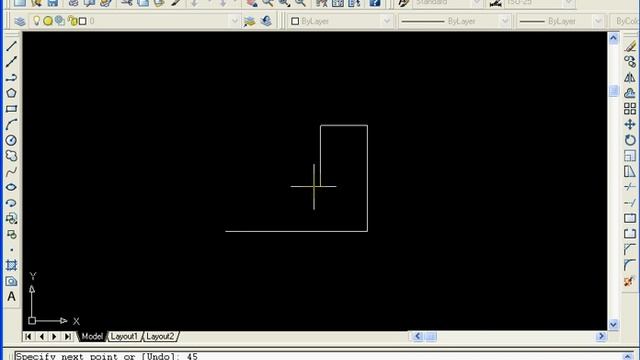Click the Save floppy disk icon
The image size is (640, 360).
(x=53, y=3)
